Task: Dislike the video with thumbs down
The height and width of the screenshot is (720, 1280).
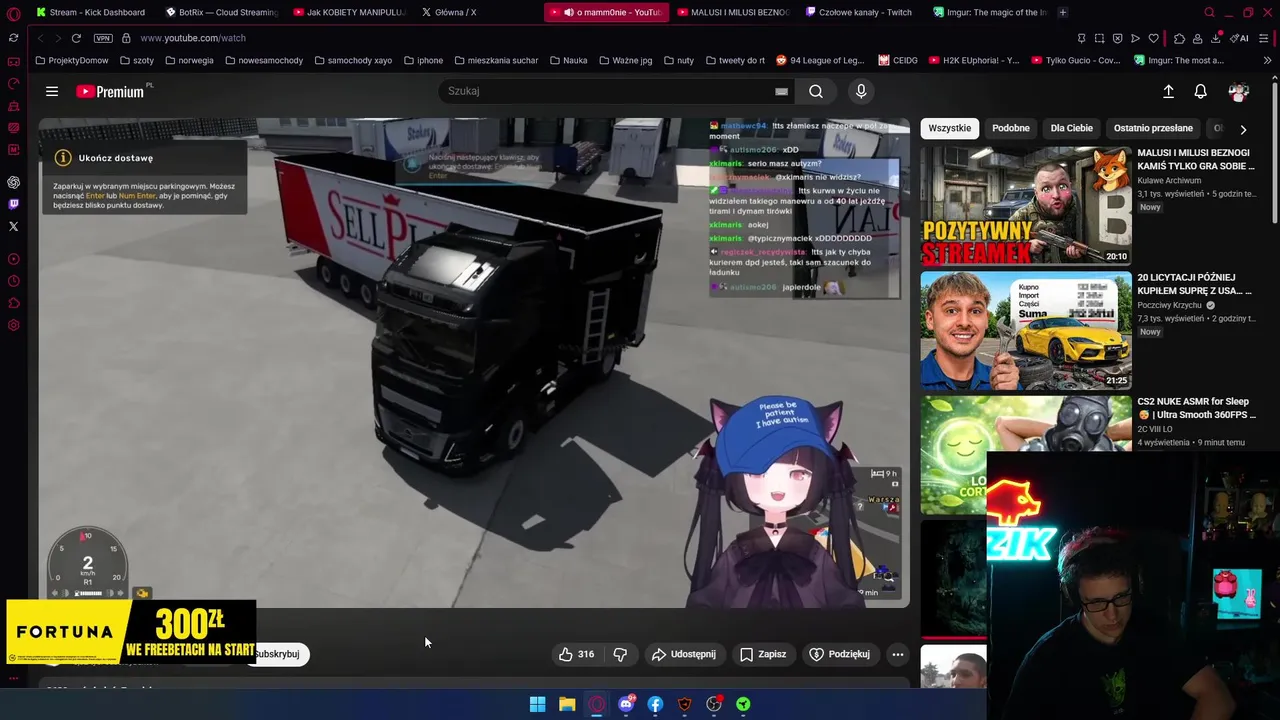Action: tap(620, 654)
